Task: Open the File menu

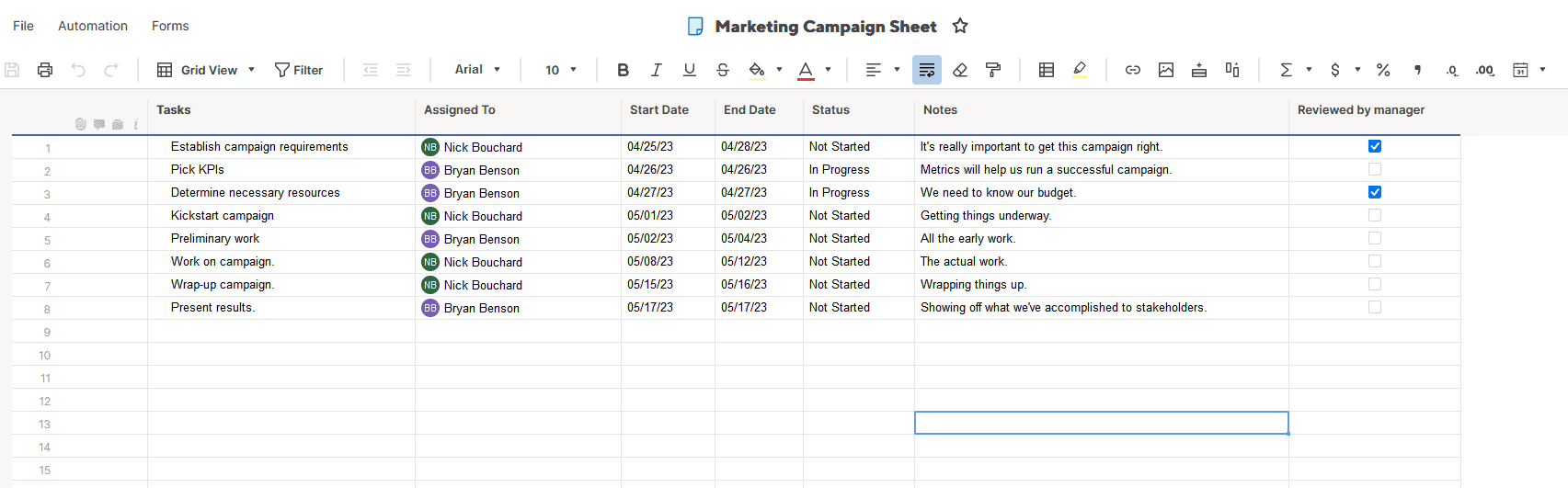Action: [x=24, y=26]
